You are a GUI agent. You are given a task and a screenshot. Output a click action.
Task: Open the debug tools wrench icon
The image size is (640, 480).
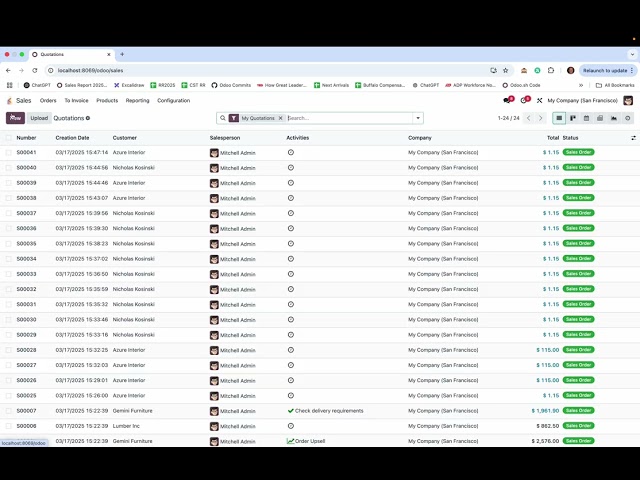tap(539, 100)
